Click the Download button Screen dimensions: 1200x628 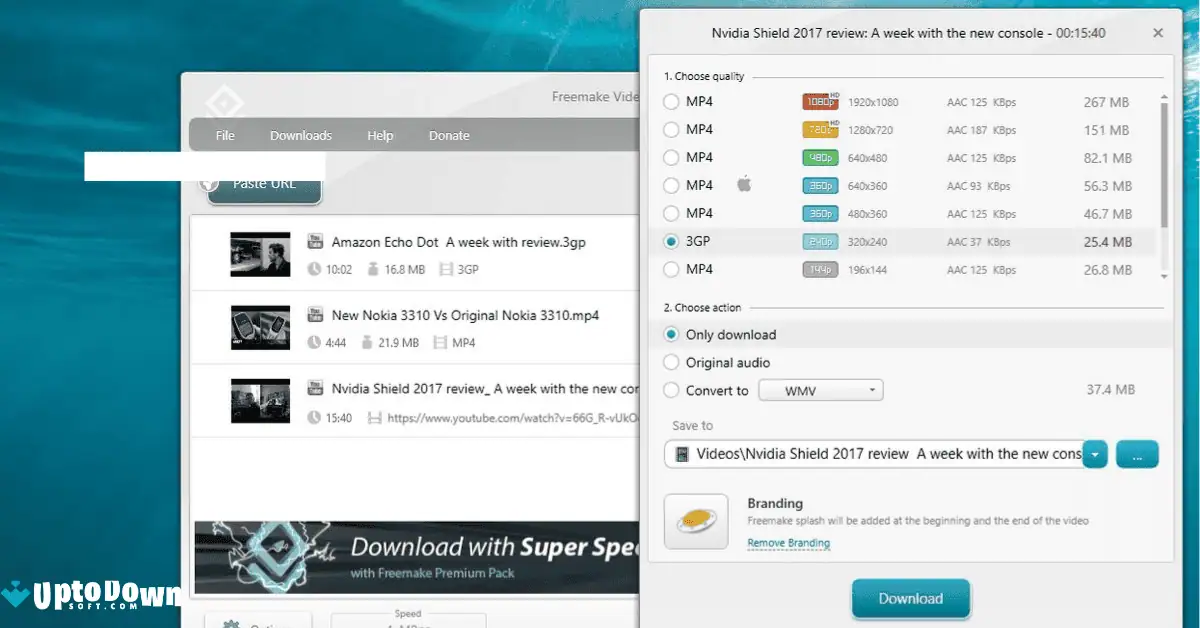[910, 598]
